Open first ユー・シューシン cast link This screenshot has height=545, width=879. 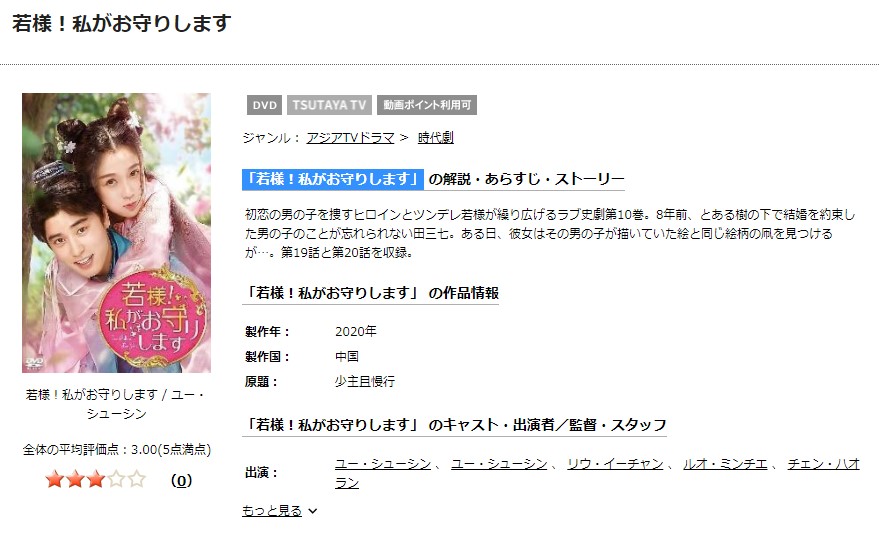(x=383, y=464)
